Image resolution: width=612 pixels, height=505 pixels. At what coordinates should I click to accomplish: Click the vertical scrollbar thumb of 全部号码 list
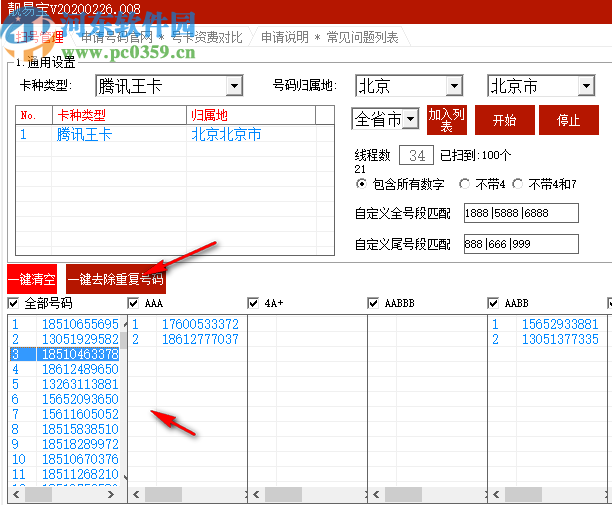(124, 340)
